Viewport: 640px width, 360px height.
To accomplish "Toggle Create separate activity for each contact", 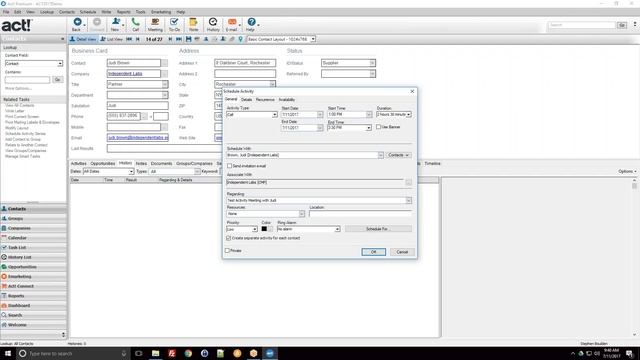I will click(x=229, y=238).
